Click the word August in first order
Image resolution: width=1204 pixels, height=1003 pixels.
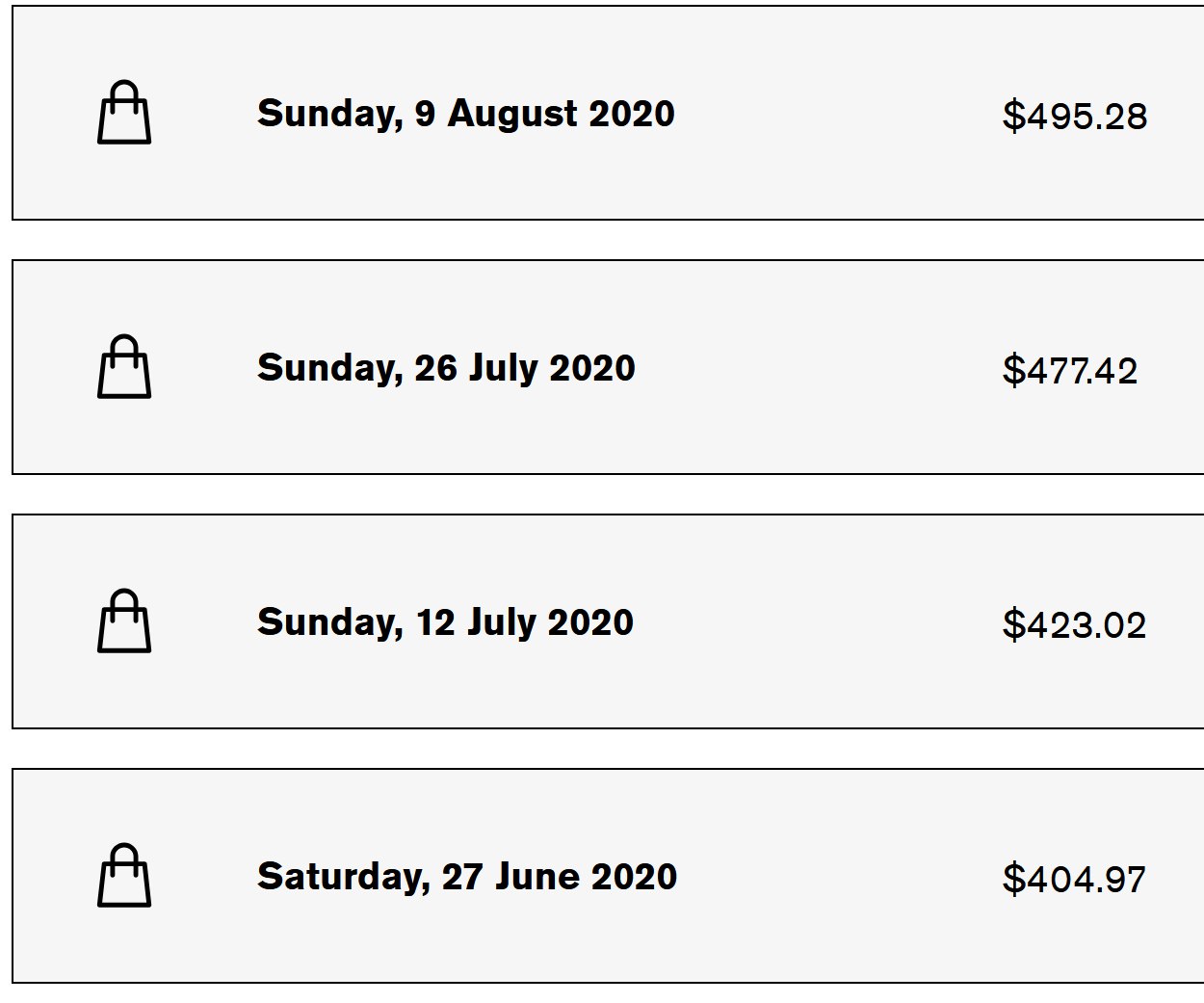coord(512,116)
